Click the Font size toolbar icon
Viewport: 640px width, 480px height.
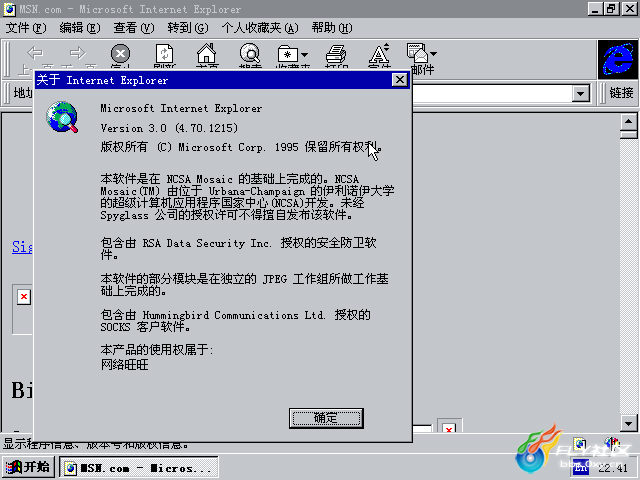coord(380,53)
